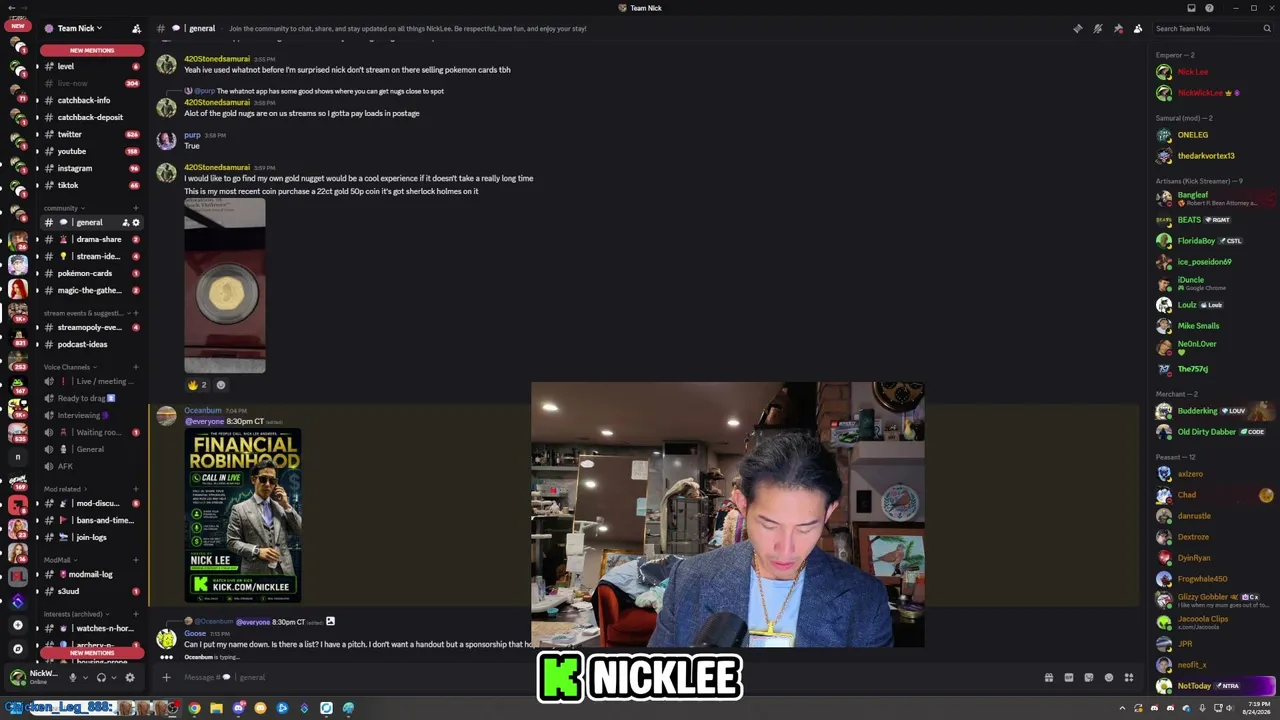Open Team Nick server dropdown menu
Image resolution: width=1280 pixels, height=720 pixels.
click(x=81, y=28)
